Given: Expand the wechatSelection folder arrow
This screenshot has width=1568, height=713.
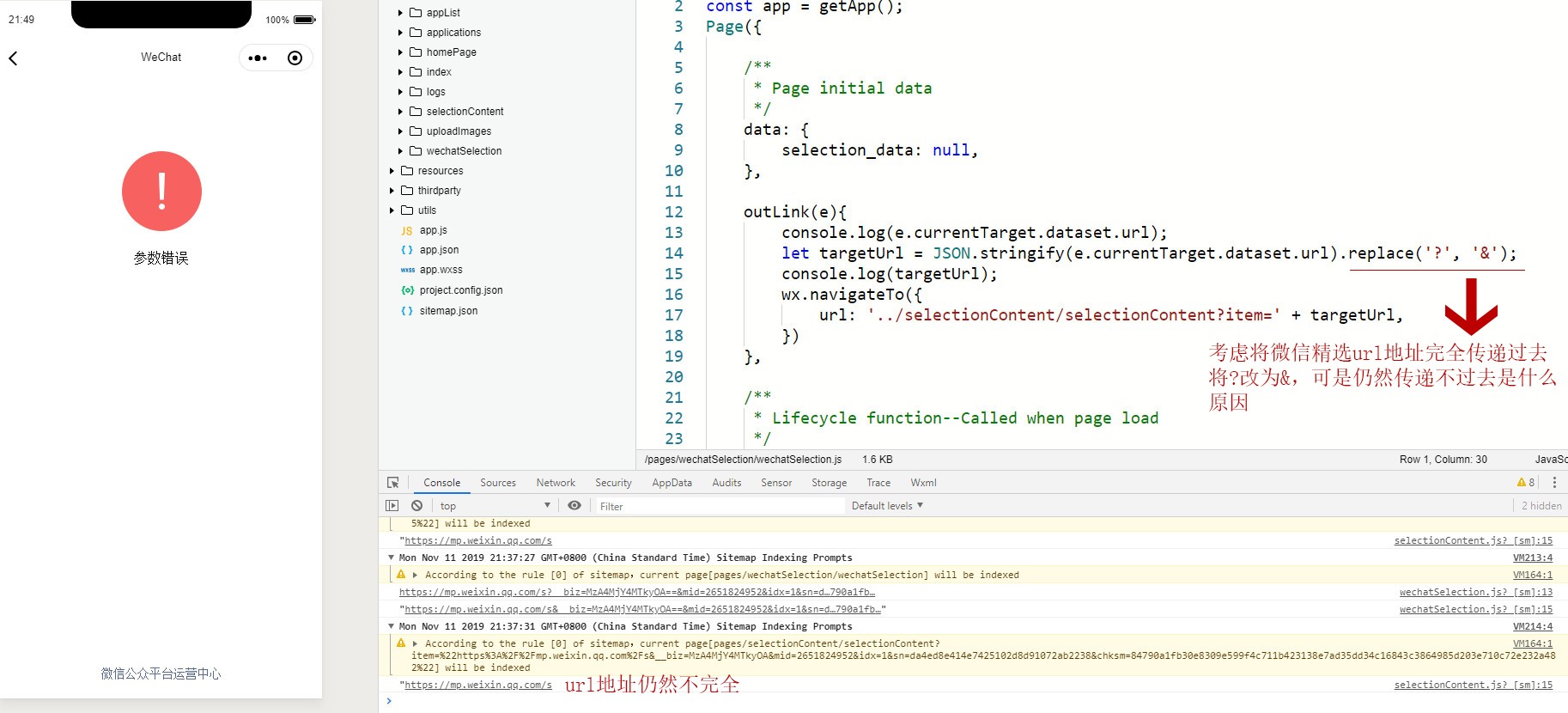Looking at the screenshot, I should tap(400, 151).
